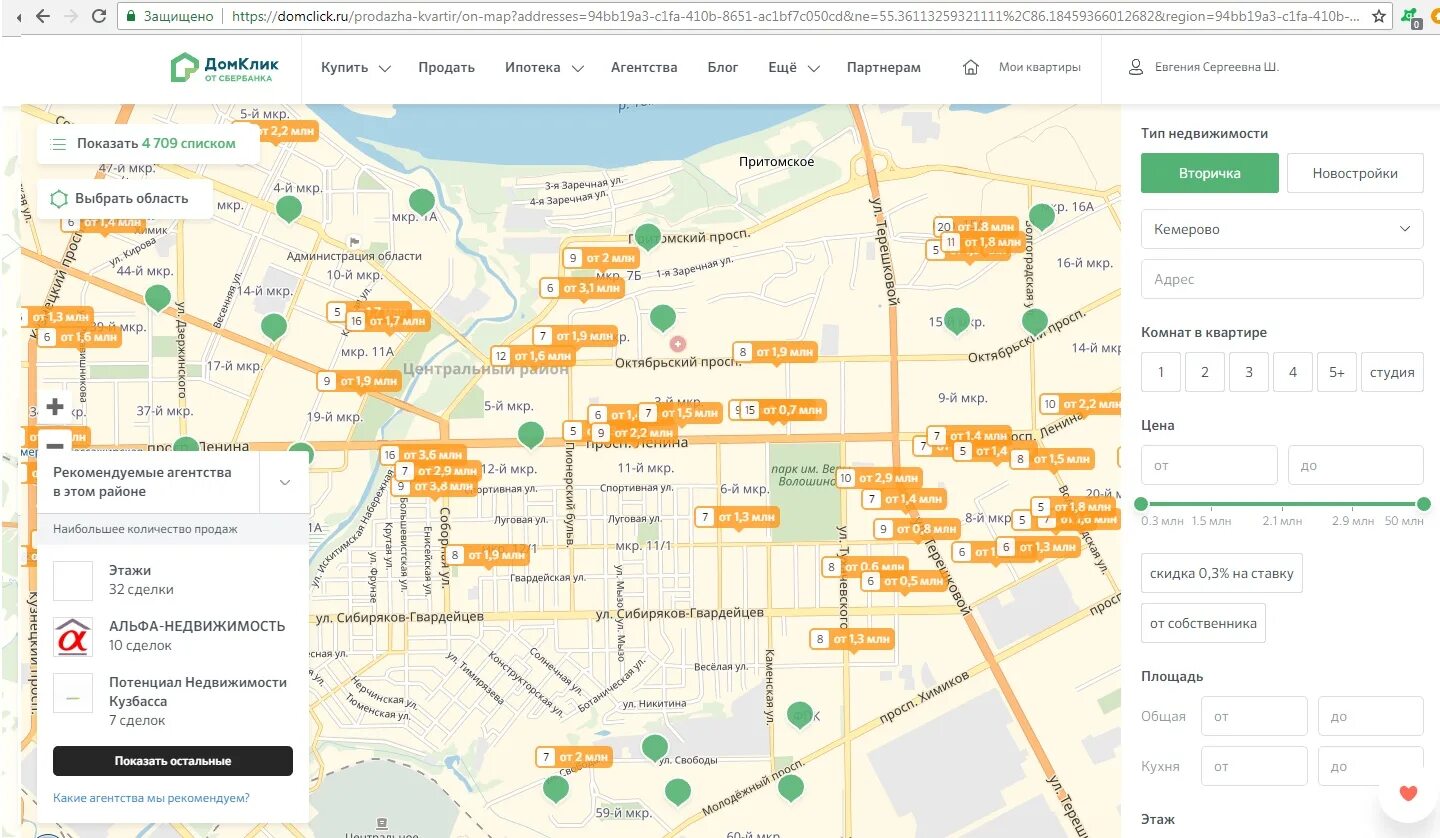Open the Этажи agency entry
Viewport: 1440px width, 838px height.
[x=173, y=580]
